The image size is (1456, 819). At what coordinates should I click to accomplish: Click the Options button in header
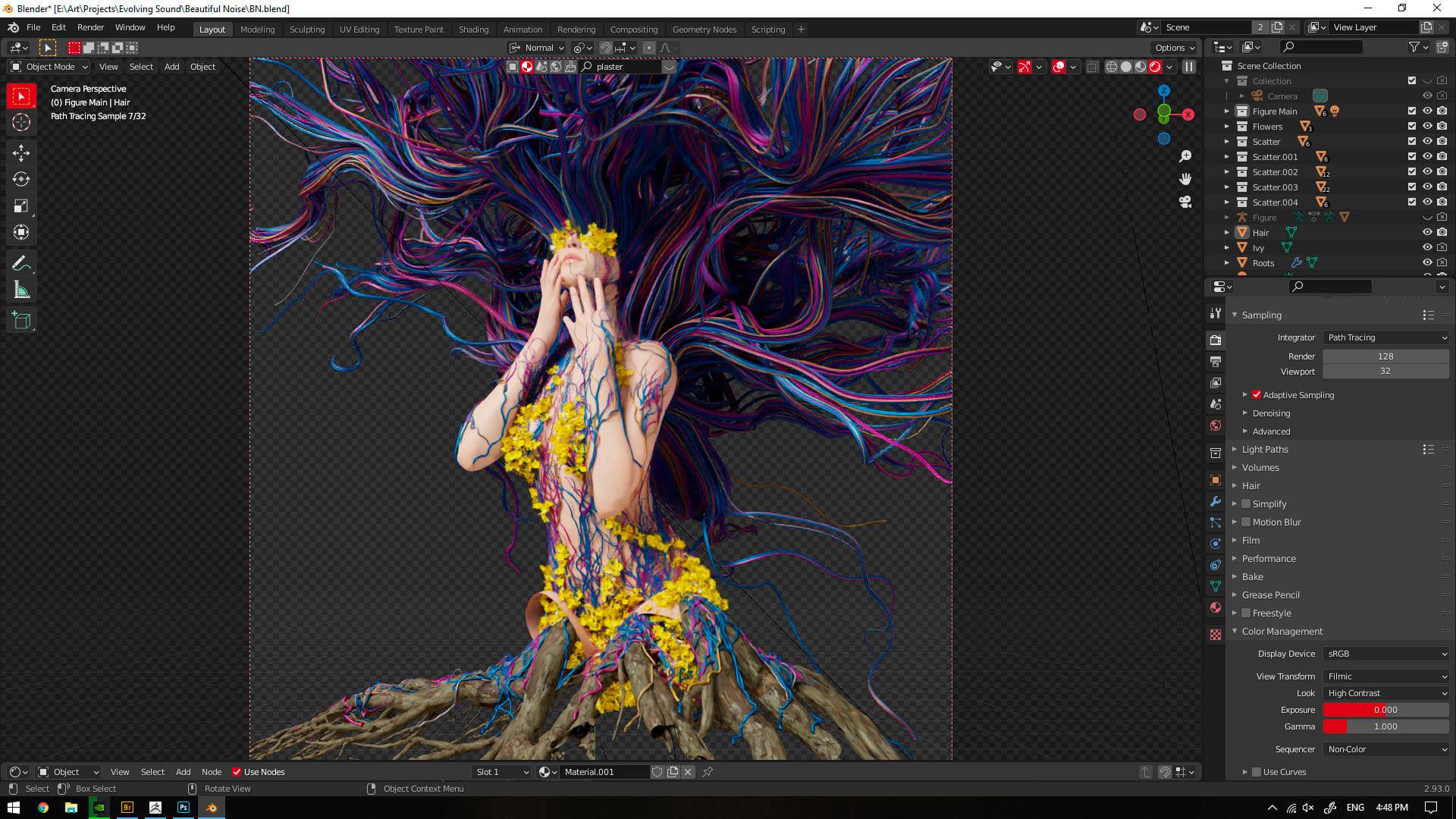coord(1175,48)
